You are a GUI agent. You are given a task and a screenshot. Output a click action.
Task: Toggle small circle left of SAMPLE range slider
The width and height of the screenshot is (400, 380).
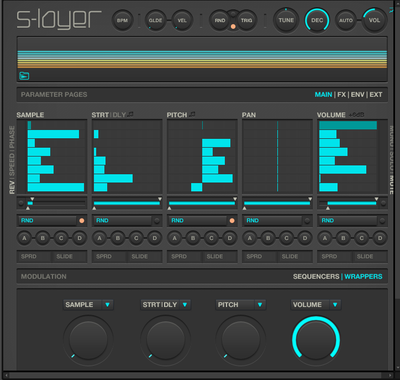tap(21, 203)
